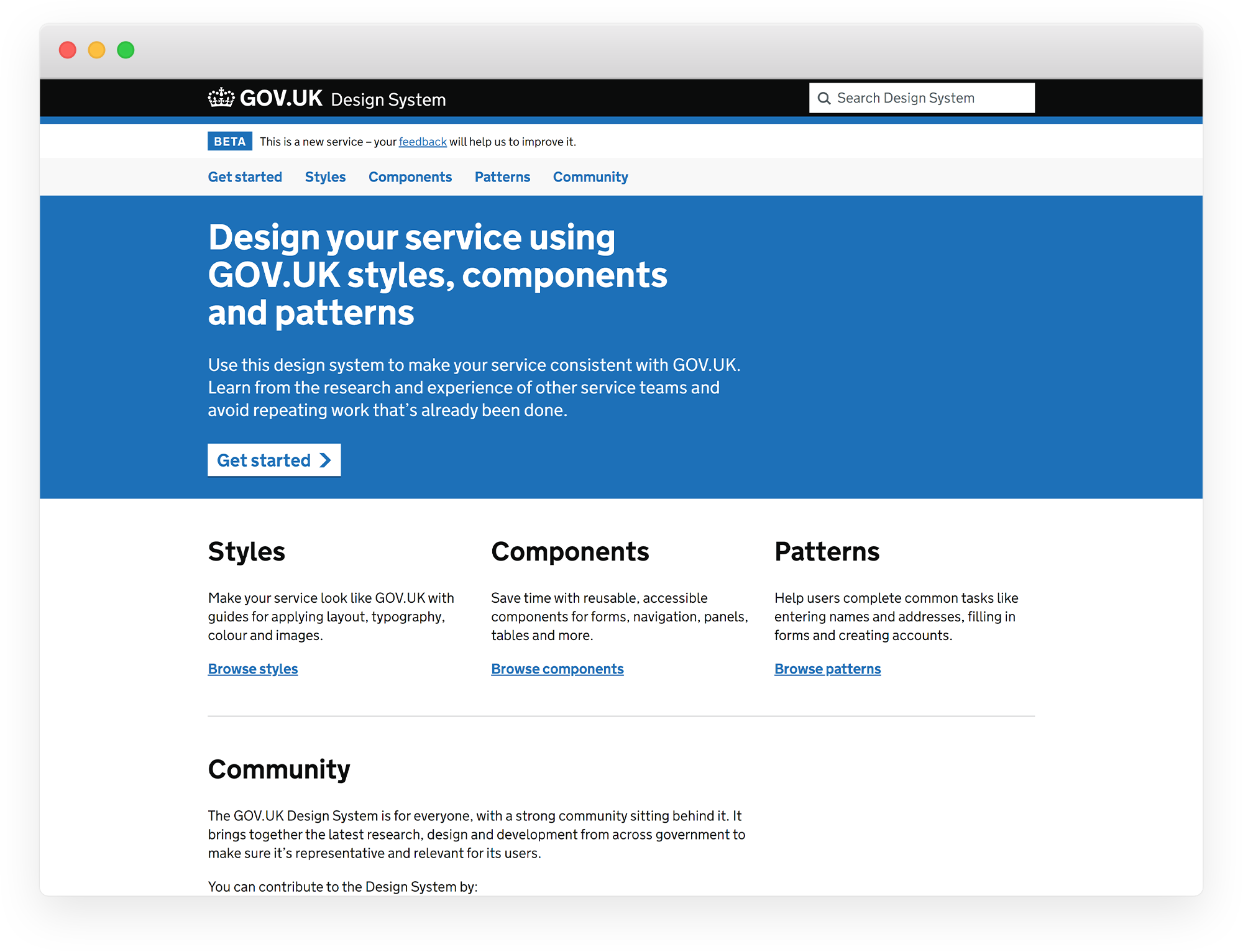Screen dimensions: 1243x952
Task: Click the Browse components link
Action: [x=558, y=668]
